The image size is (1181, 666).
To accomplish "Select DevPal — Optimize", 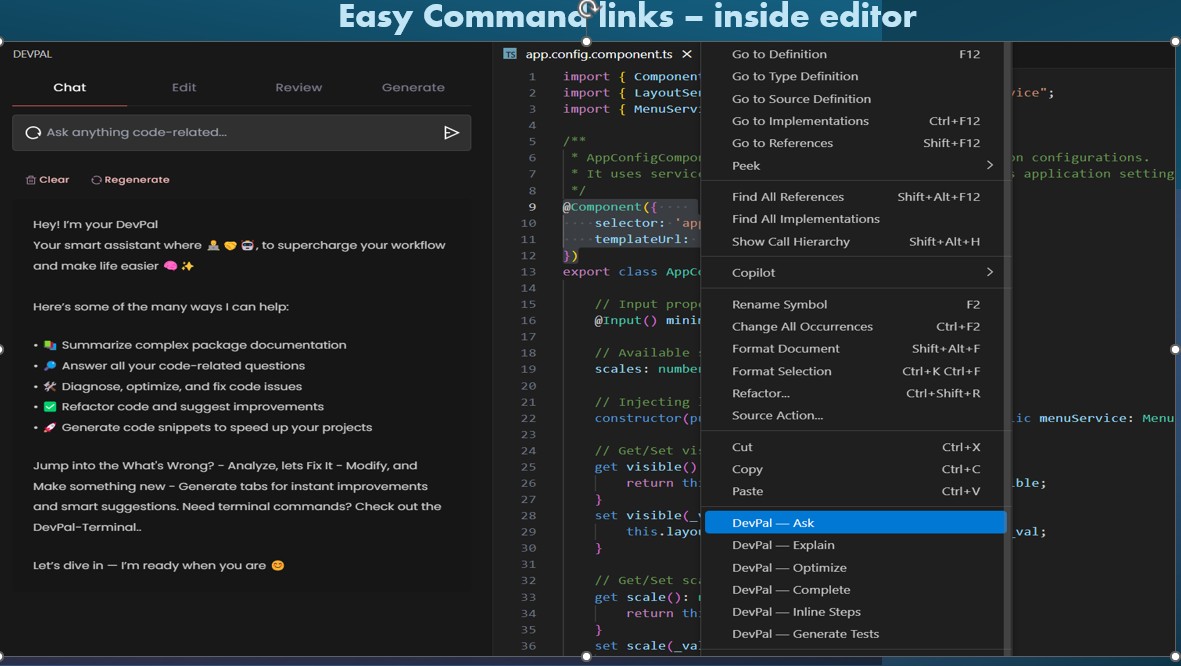I will (x=856, y=567).
